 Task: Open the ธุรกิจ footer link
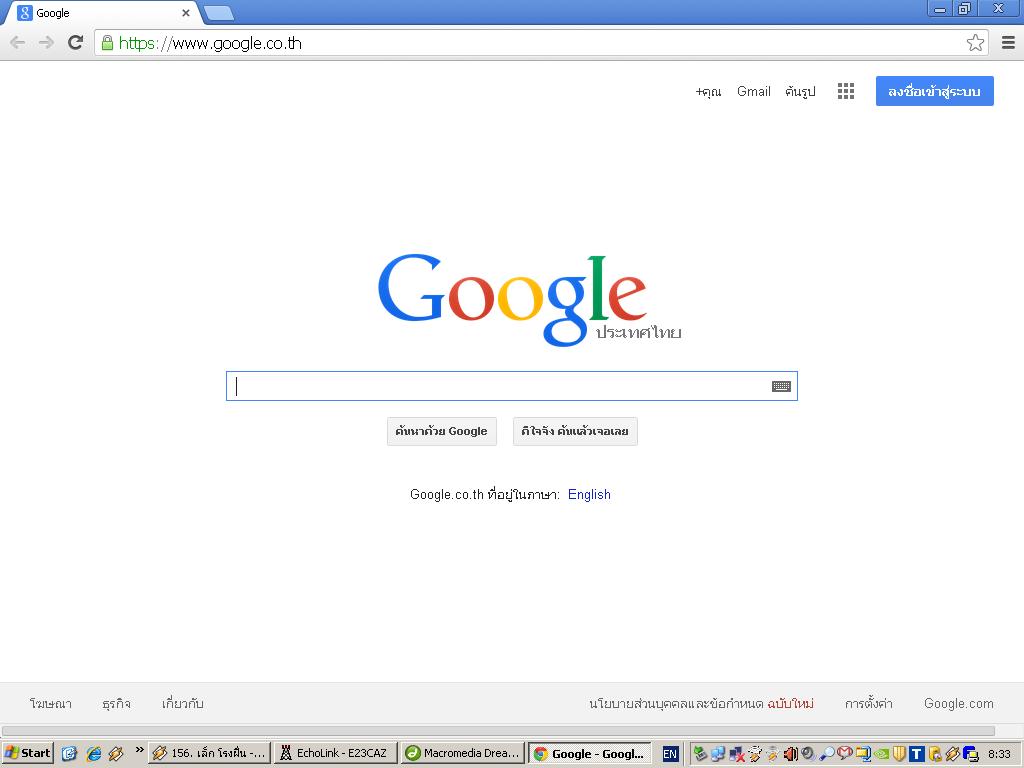[116, 703]
